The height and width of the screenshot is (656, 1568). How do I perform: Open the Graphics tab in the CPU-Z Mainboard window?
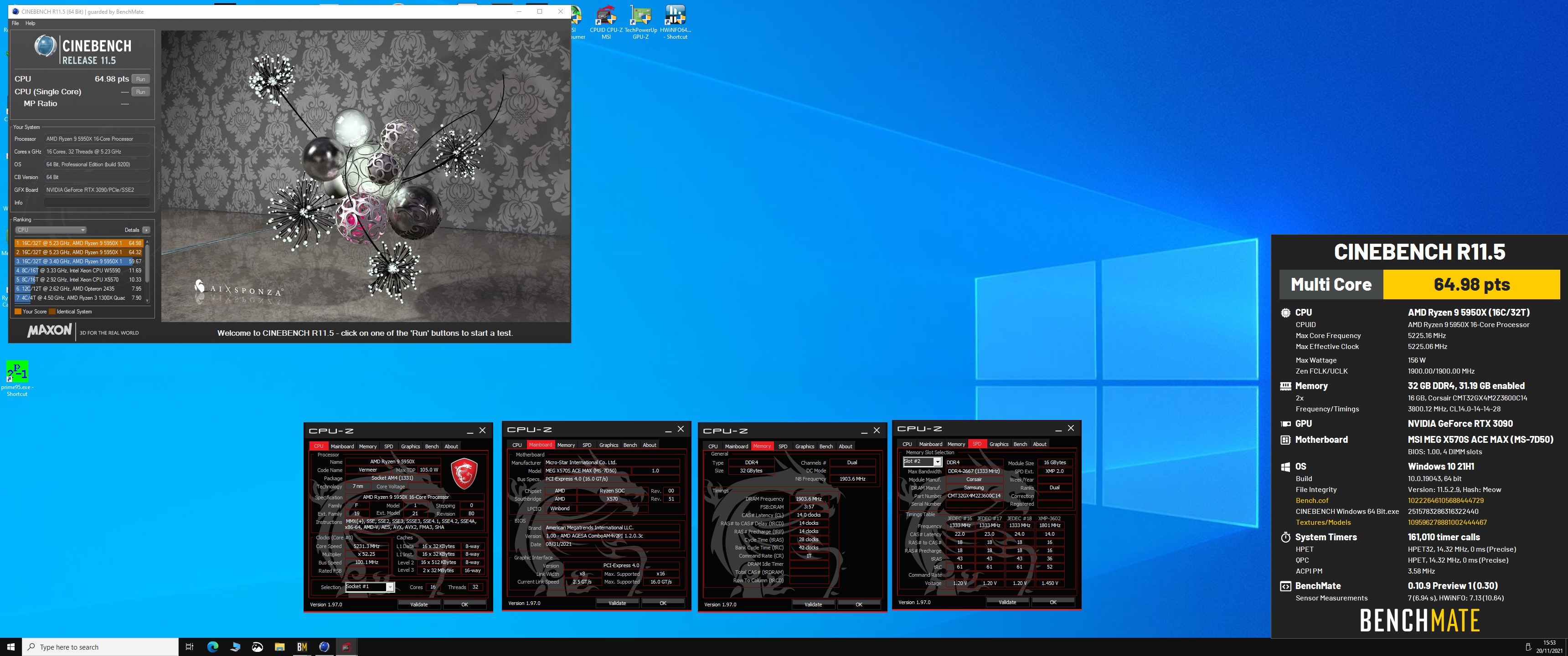pos(608,445)
